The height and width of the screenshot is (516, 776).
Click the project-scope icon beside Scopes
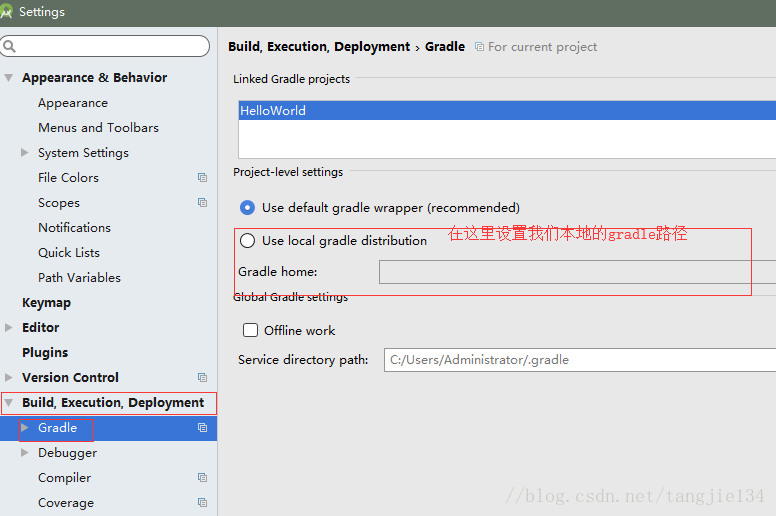point(202,202)
